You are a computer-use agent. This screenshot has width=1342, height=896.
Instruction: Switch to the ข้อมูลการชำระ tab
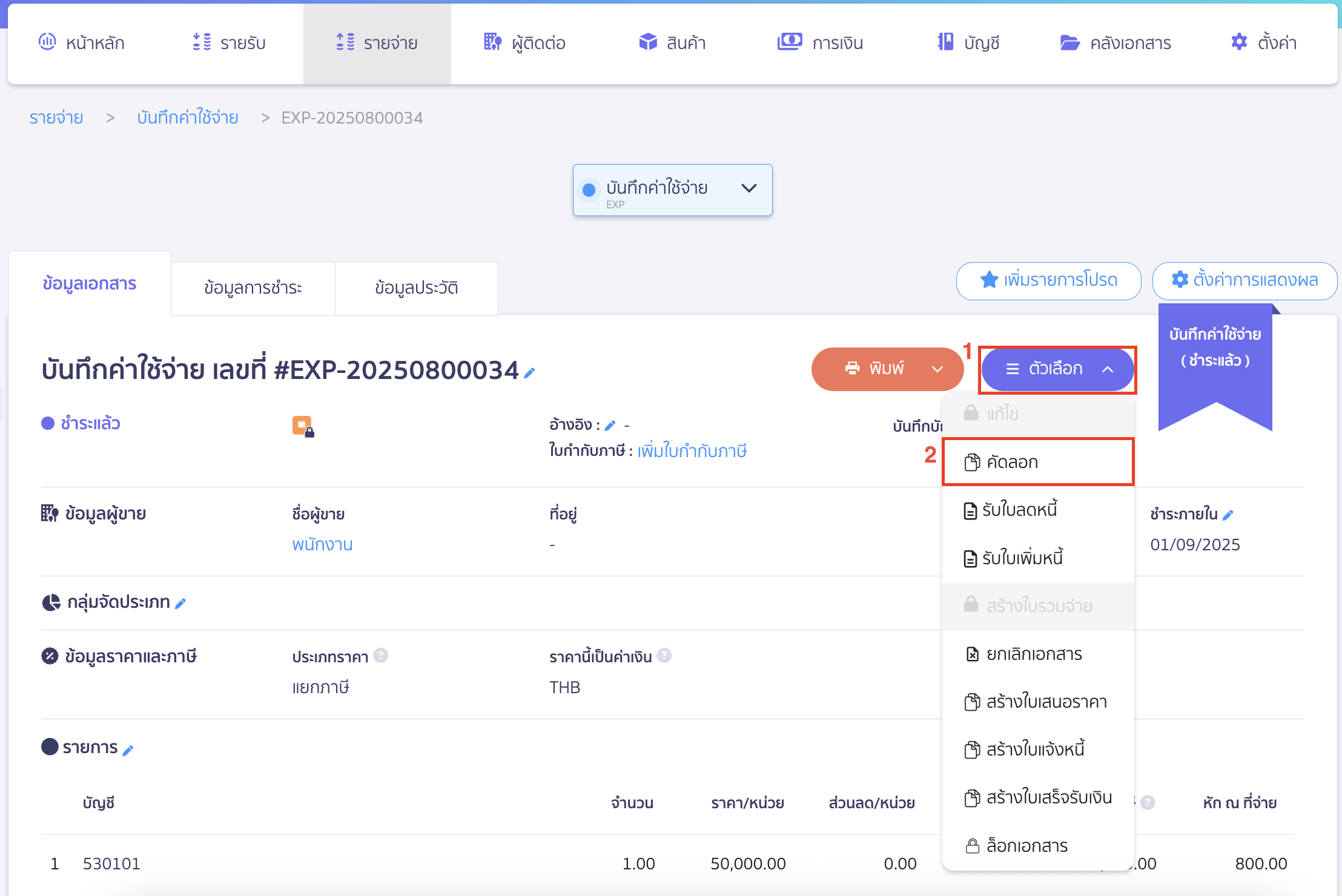pyautogui.click(x=253, y=288)
